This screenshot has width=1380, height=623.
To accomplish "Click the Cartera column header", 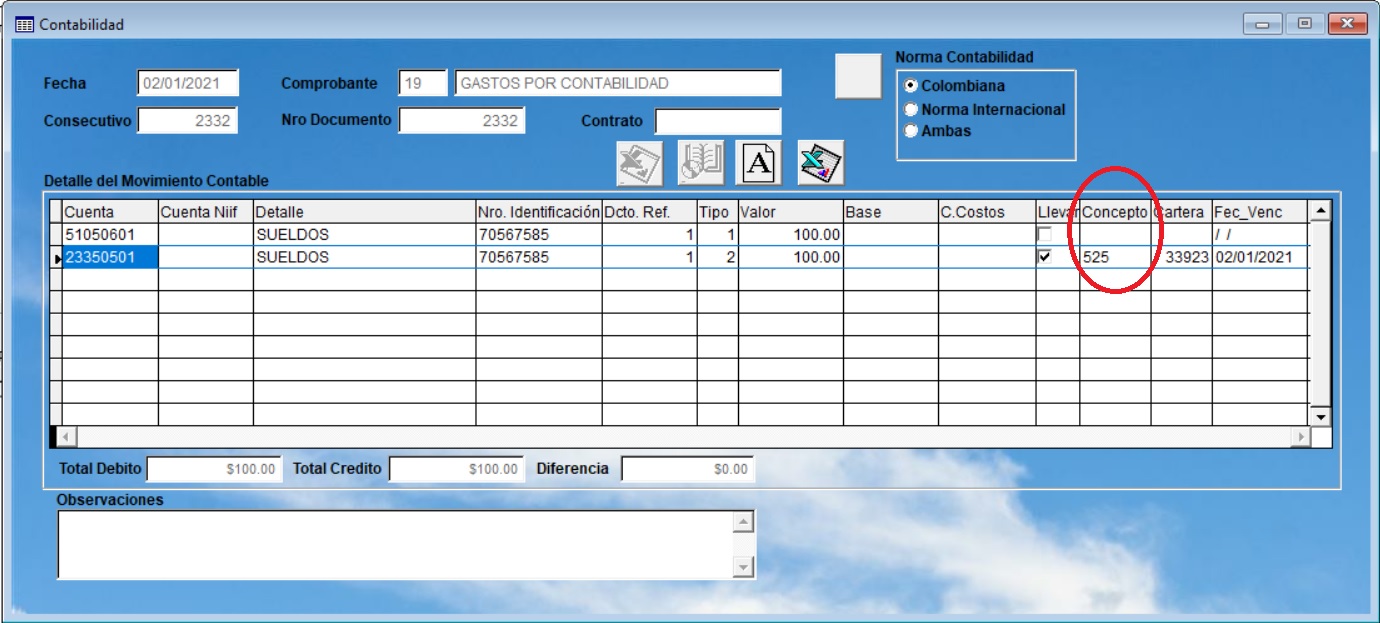I will coord(1181,212).
